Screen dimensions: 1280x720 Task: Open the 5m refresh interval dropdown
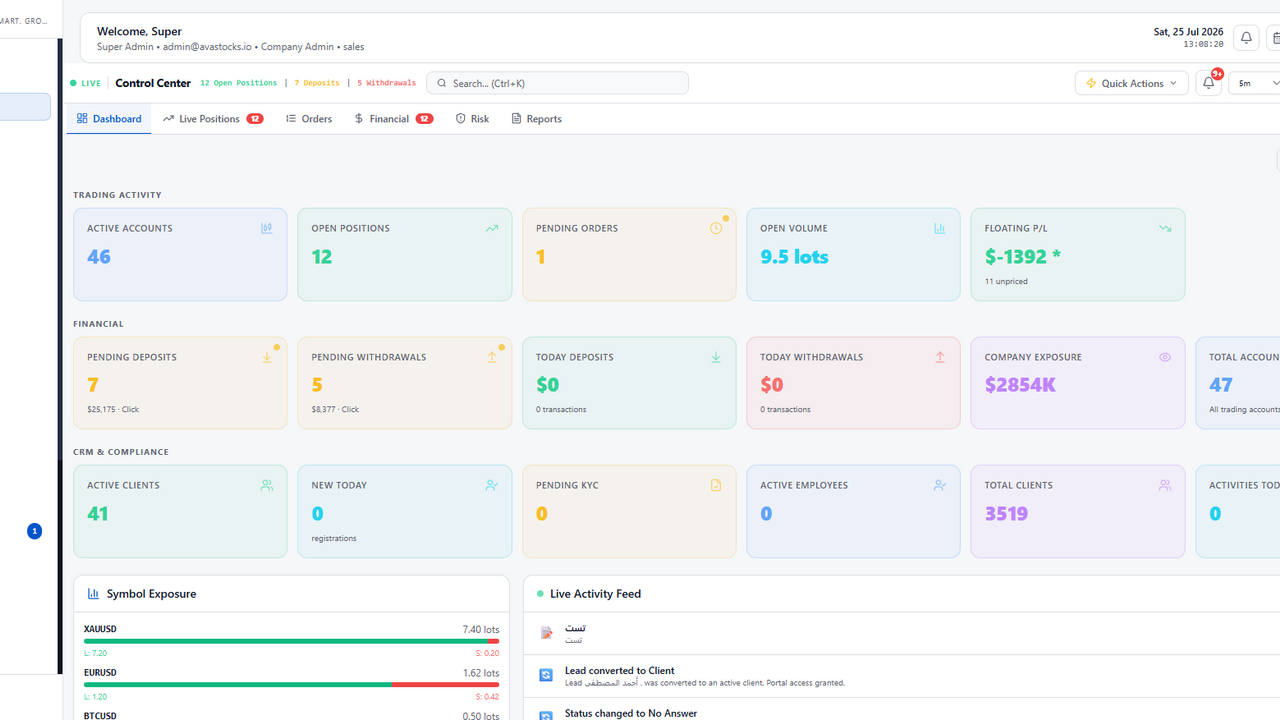(x=1255, y=83)
